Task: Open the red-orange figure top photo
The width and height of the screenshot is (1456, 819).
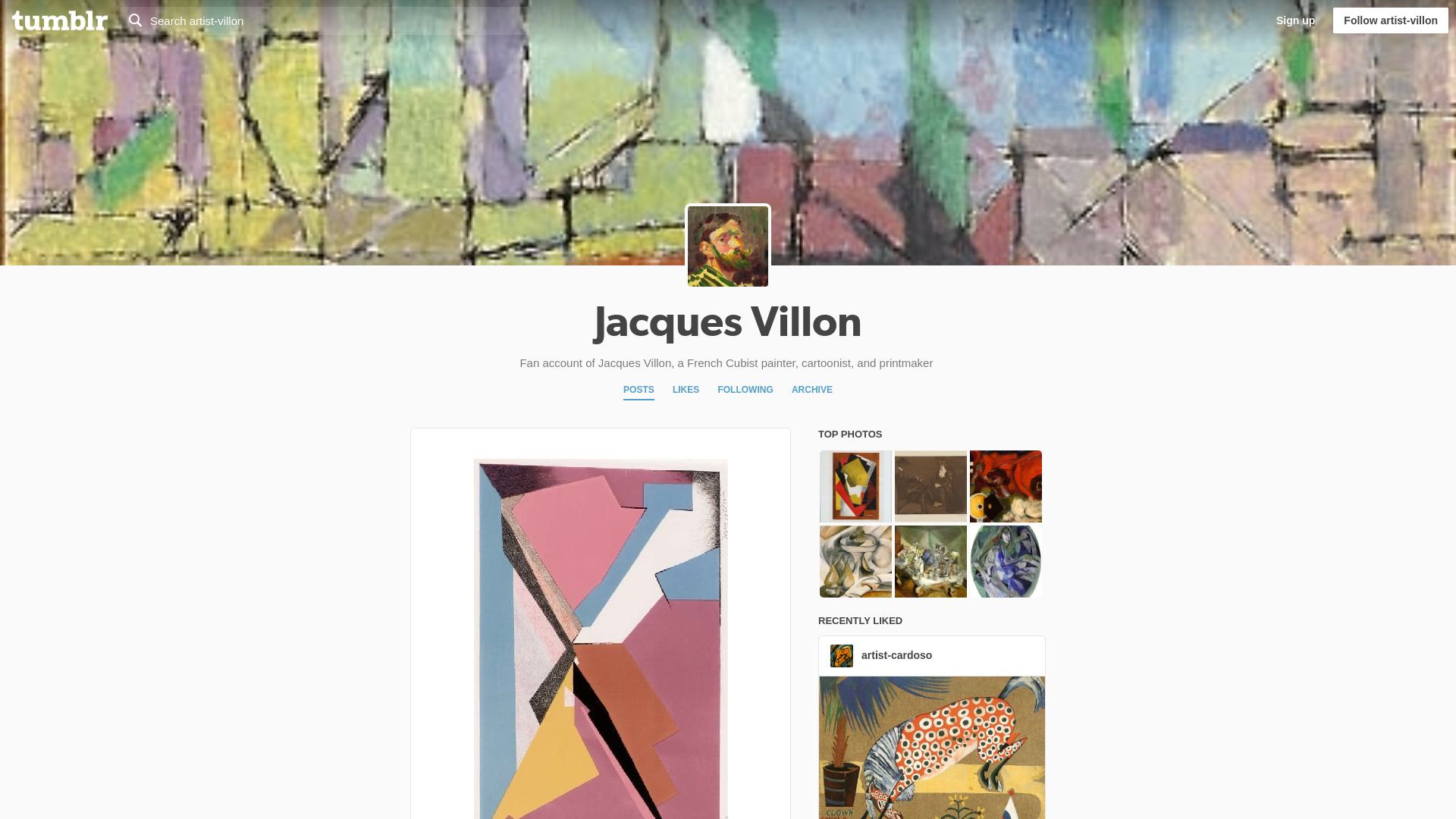Action: click(x=1006, y=487)
